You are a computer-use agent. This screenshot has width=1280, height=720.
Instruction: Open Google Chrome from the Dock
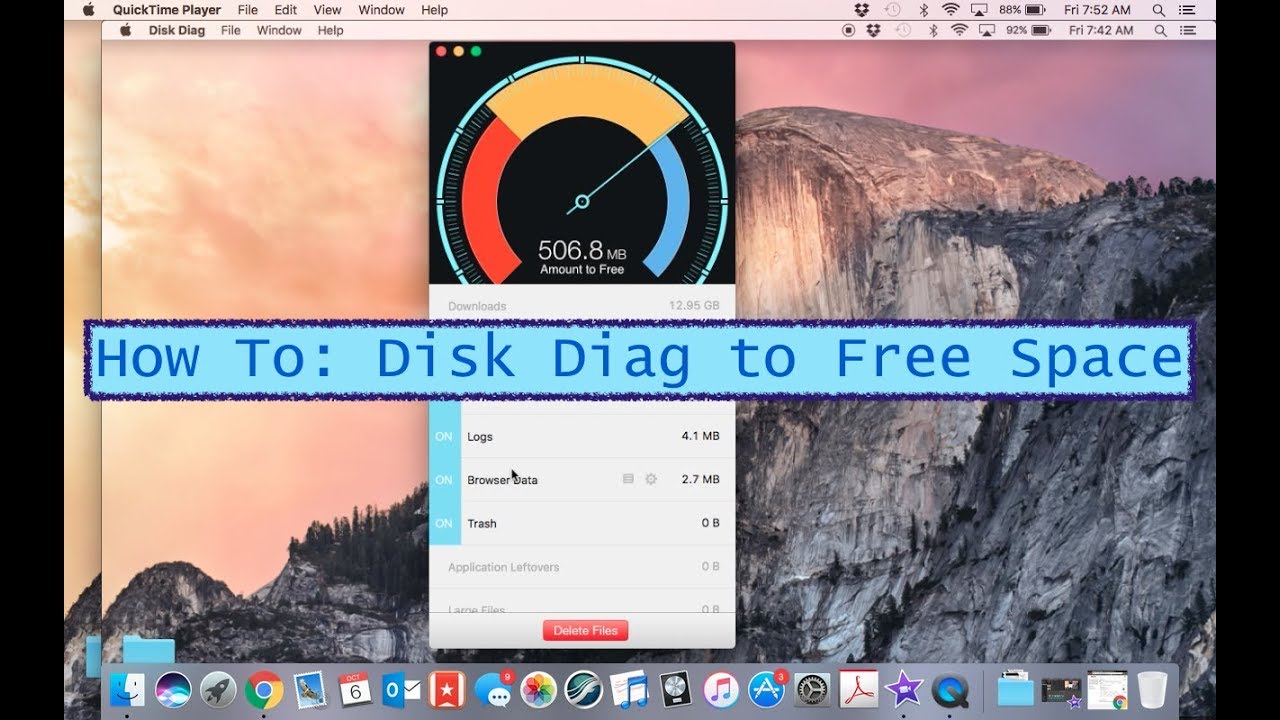264,689
